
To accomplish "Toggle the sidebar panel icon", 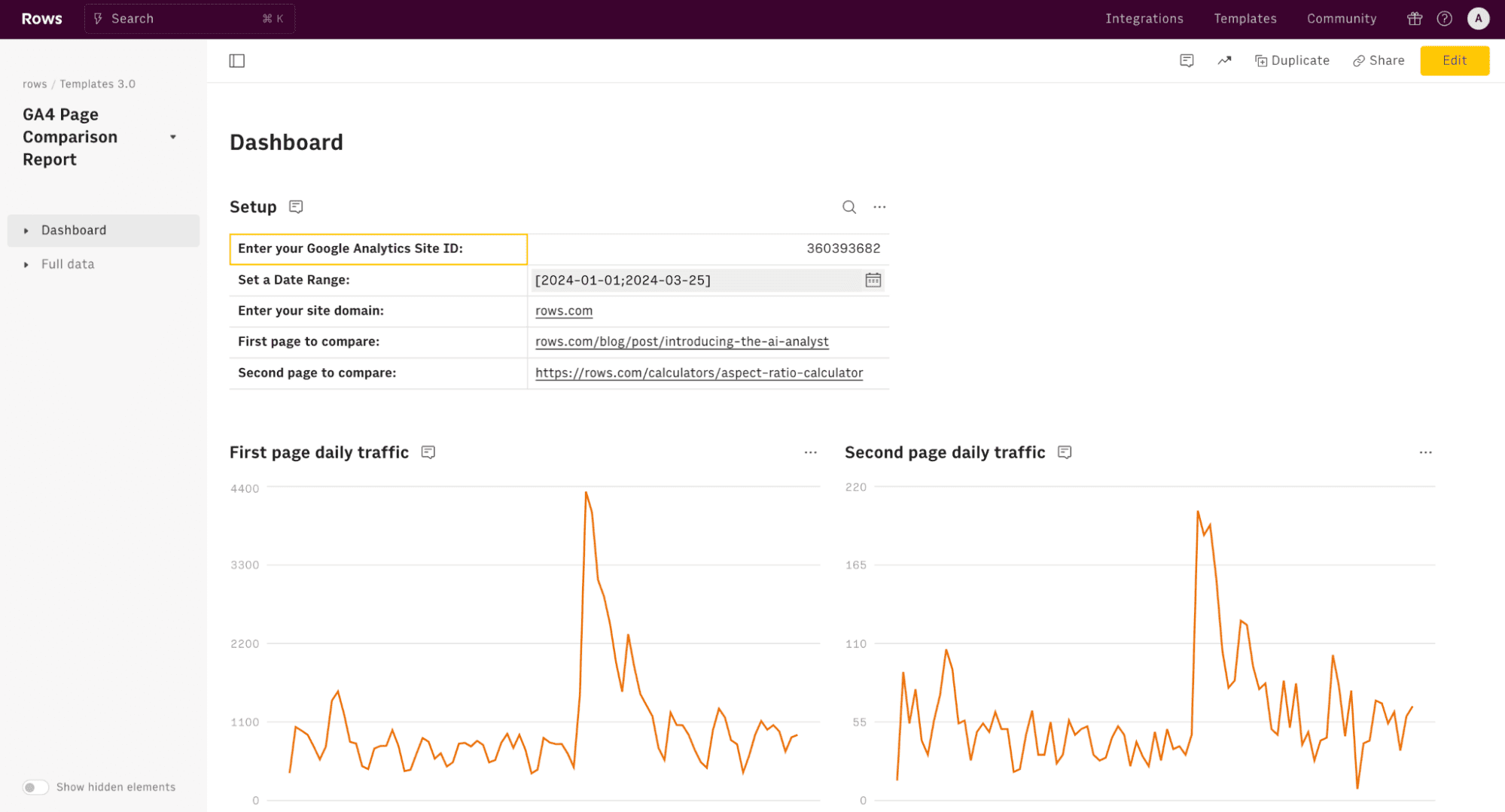I will coord(237,61).
